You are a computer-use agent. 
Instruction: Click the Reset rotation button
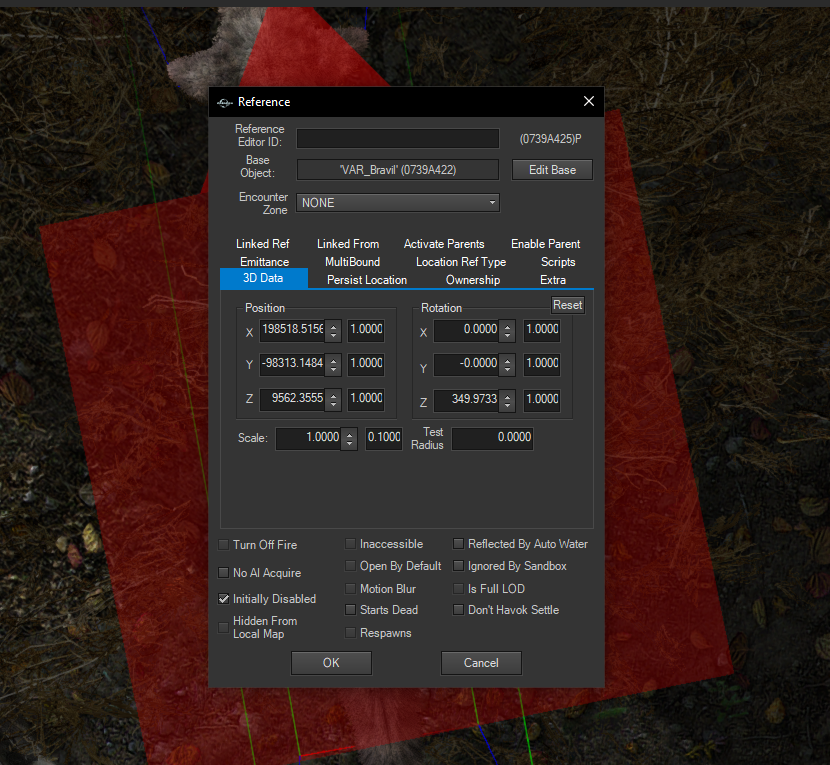567,305
